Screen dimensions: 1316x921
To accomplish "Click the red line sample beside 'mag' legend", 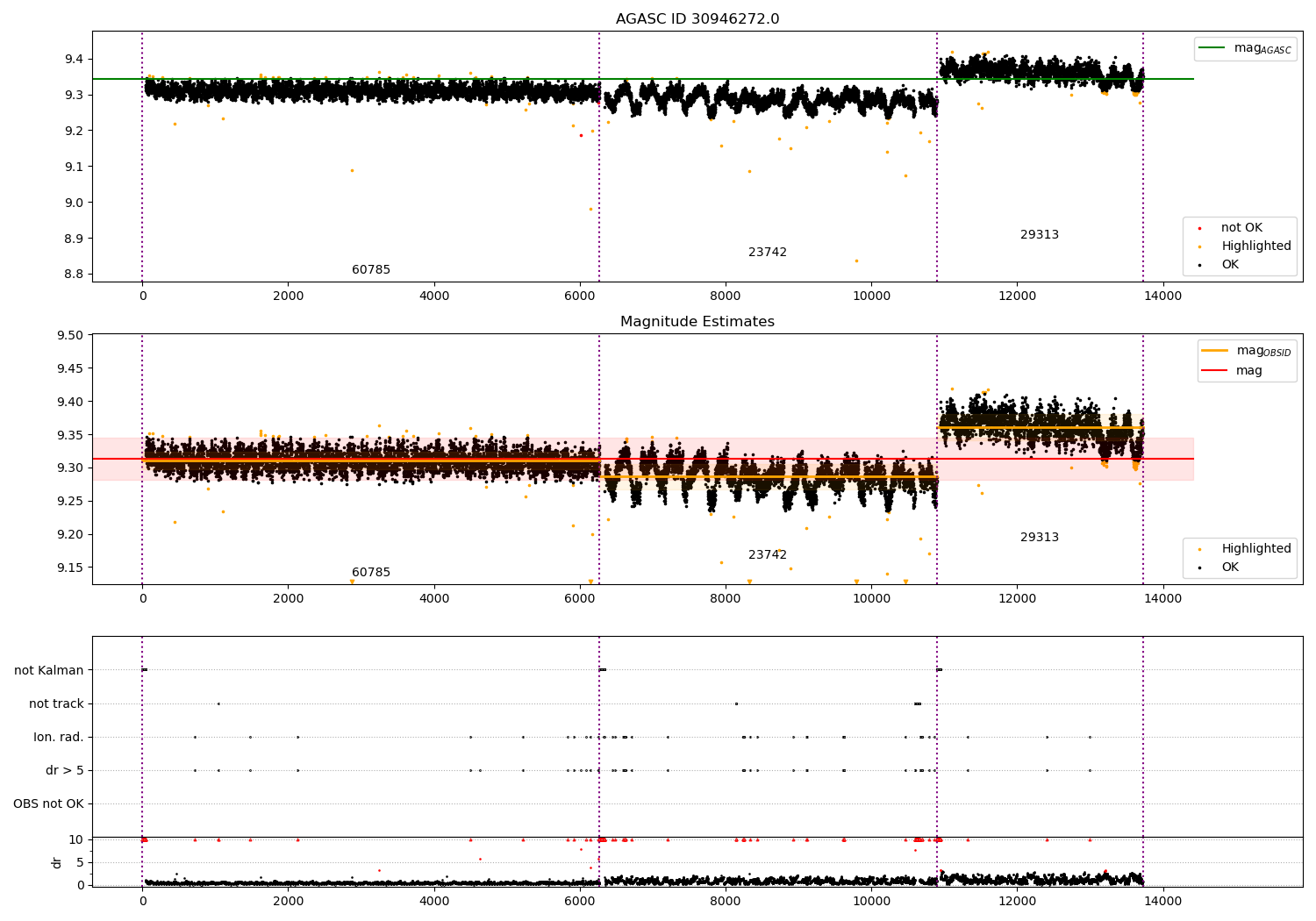I will tap(1214, 371).
